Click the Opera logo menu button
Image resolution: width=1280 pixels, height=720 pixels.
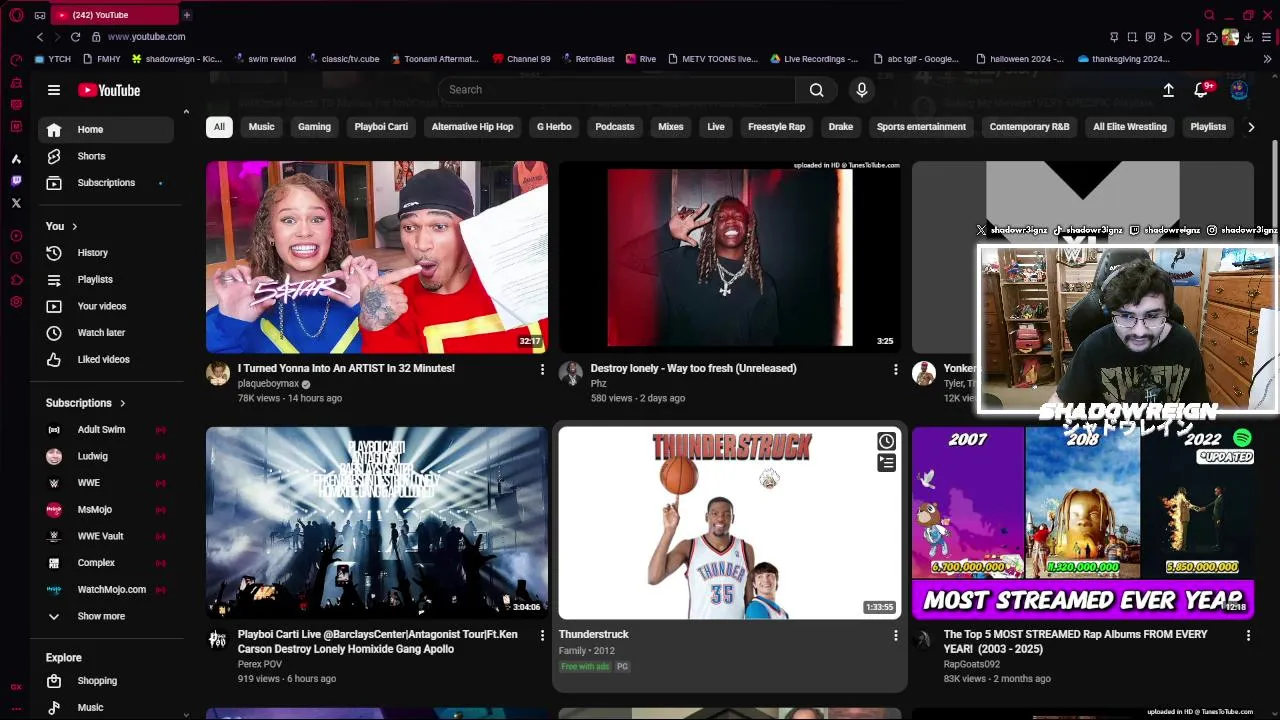pyautogui.click(x=16, y=15)
